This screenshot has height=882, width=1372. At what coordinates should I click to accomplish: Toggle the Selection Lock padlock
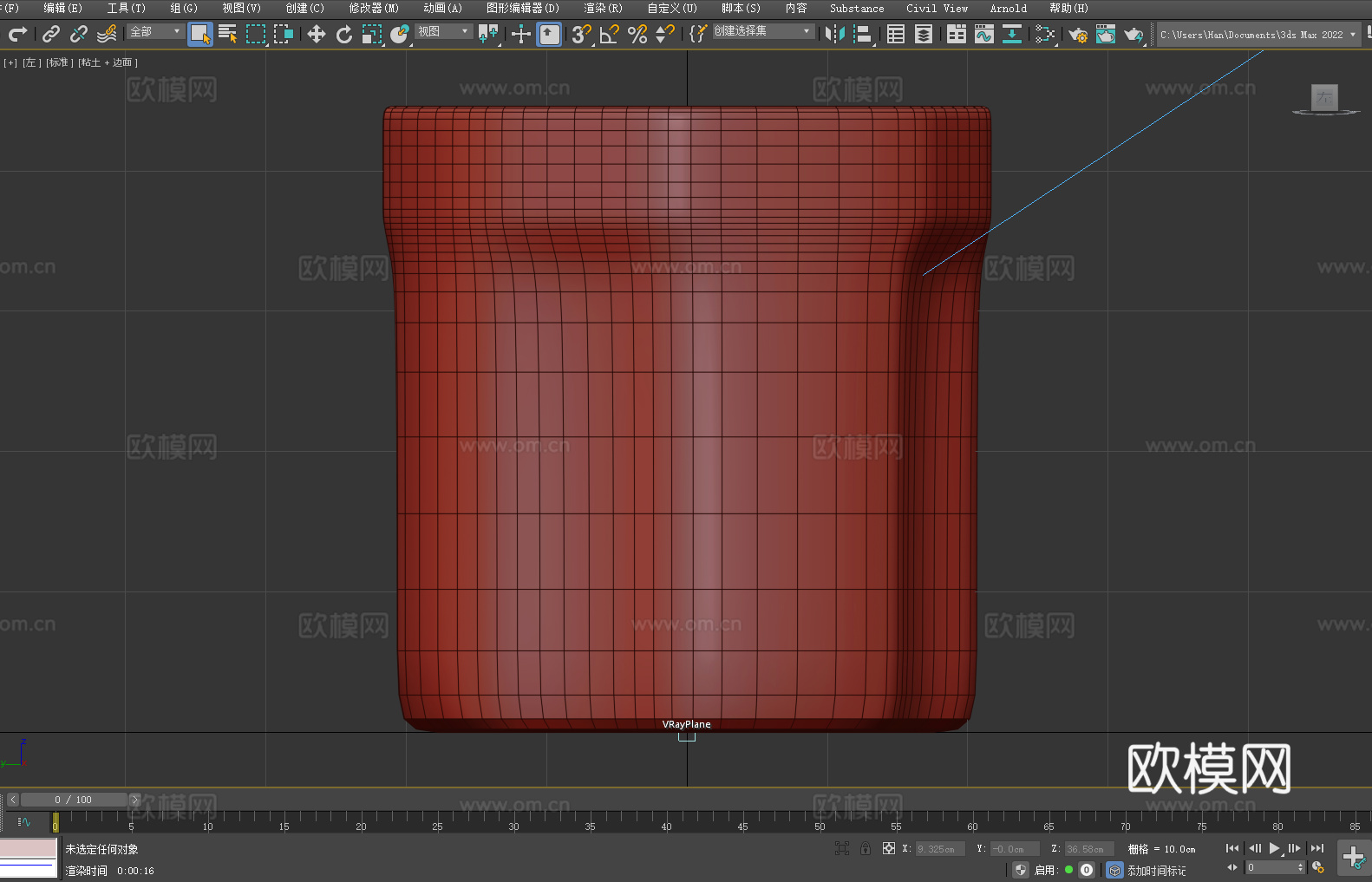click(866, 849)
